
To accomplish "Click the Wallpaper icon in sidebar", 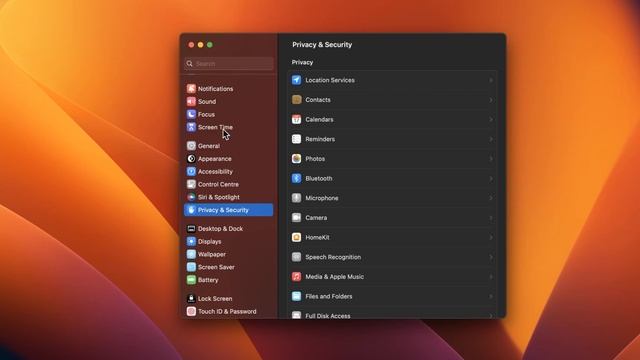I will (x=191, y=254).
